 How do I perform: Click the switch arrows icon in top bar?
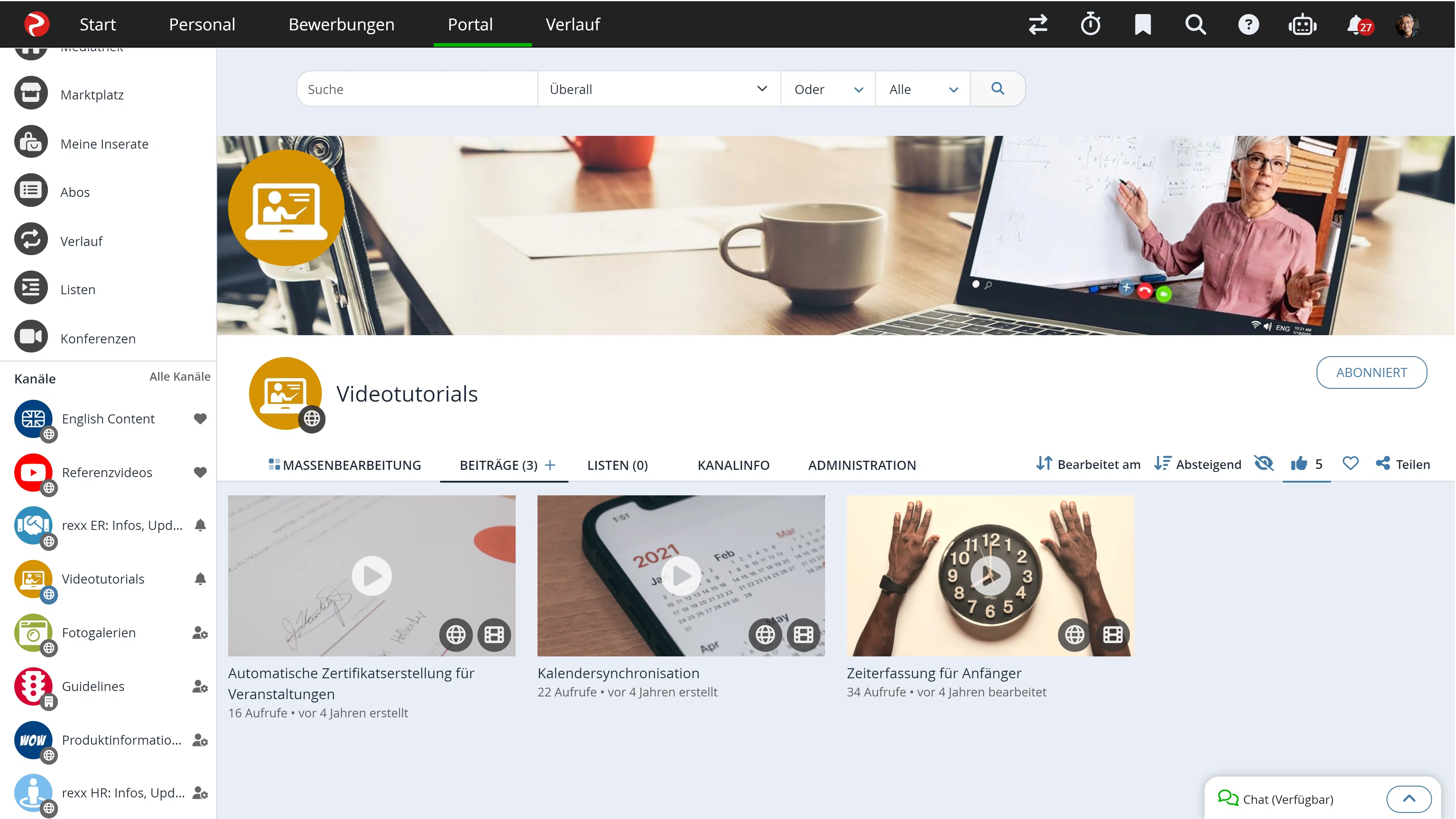[1038, 24]
